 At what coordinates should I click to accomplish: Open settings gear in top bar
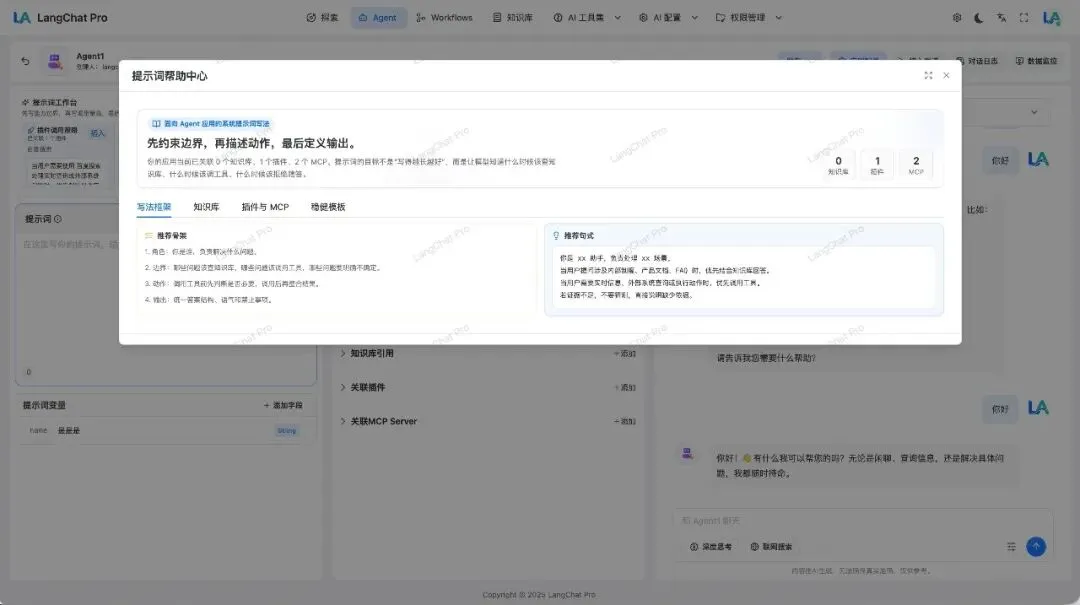click(957, 18)
